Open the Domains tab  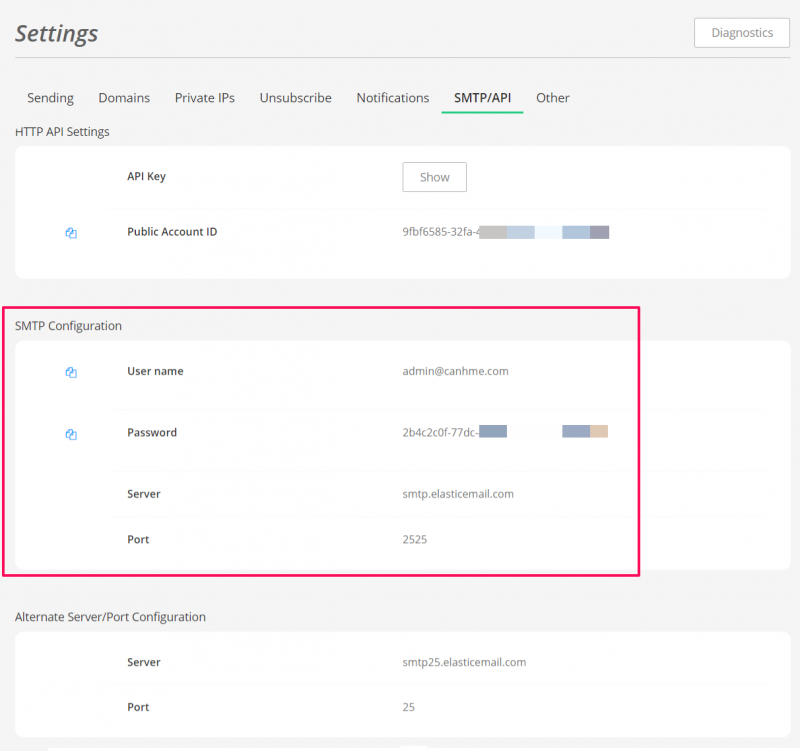click(124, 97)
